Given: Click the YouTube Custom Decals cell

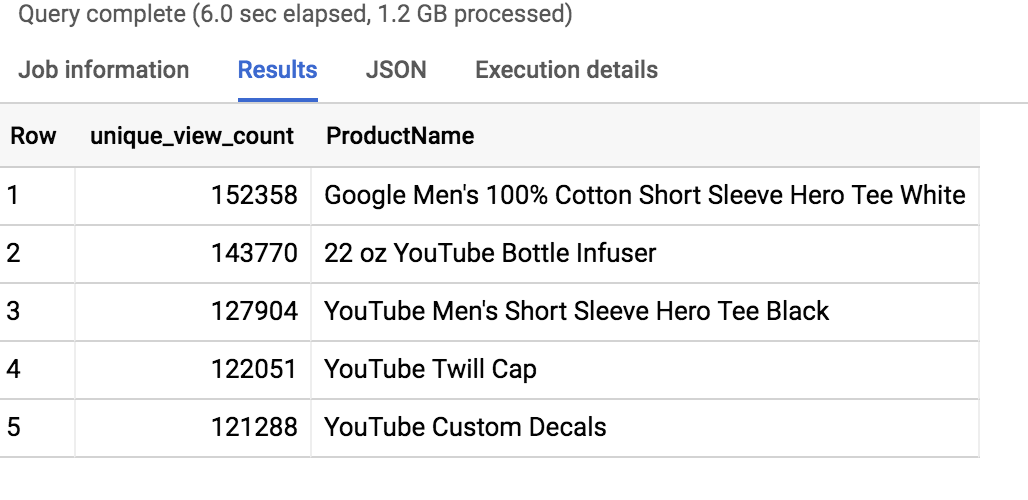Looking at the screenshot, I should tap(465, 427).
